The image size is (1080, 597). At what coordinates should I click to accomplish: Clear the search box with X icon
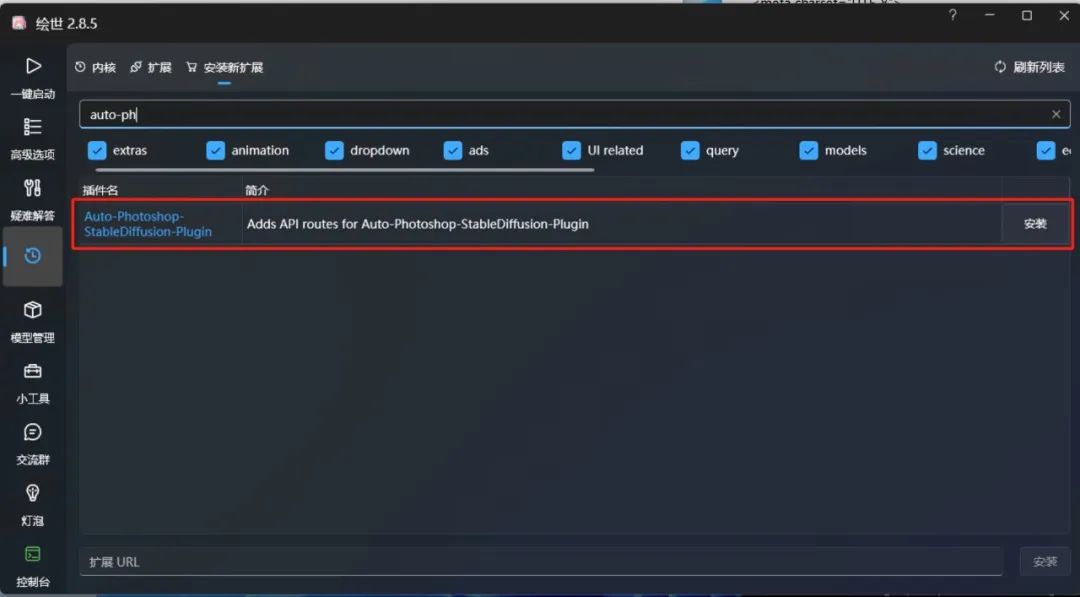click(1056, 114)
